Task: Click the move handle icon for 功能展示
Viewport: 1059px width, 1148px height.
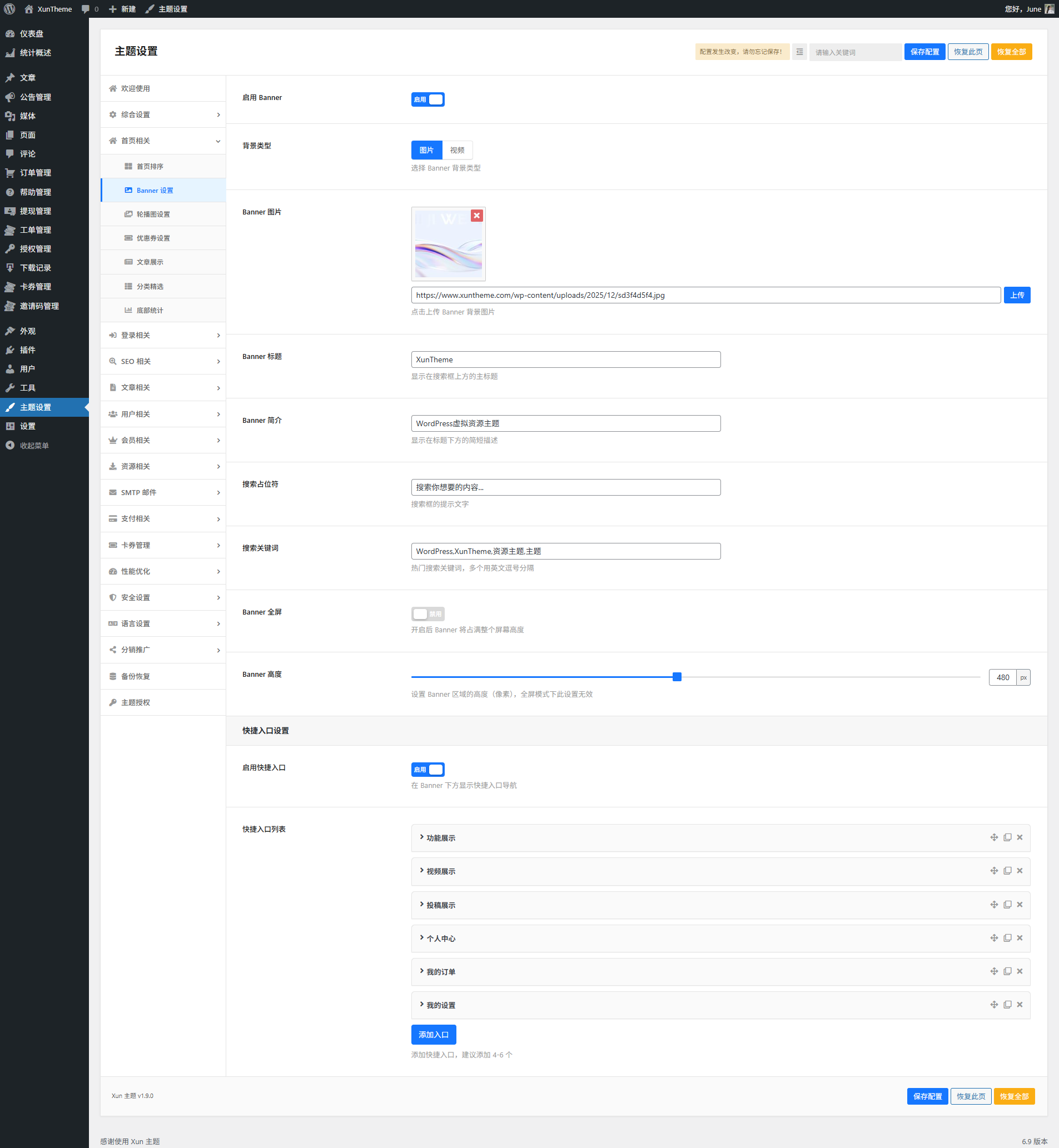Action: [993, 837]
